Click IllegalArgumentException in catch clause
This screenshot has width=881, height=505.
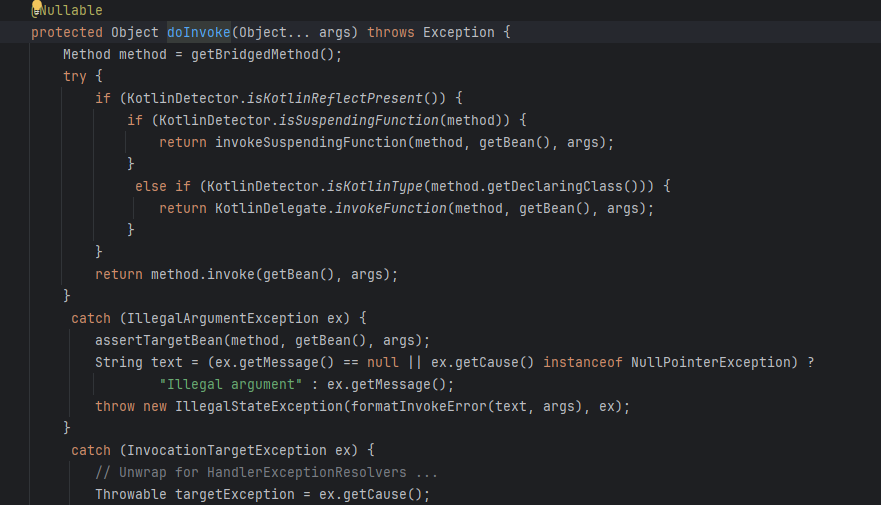click(x=223, y=319)
